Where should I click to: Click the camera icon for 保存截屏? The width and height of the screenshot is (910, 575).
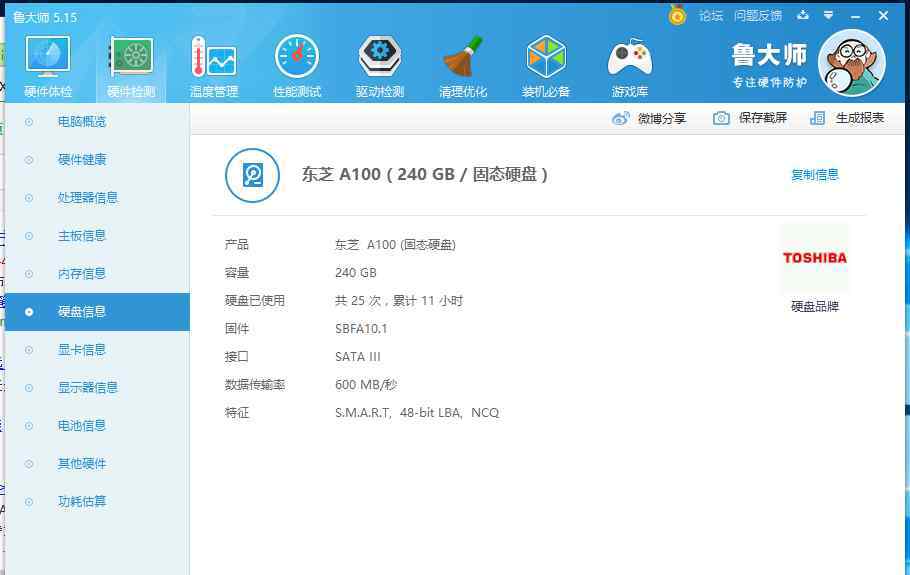click(x=721, y=118)
